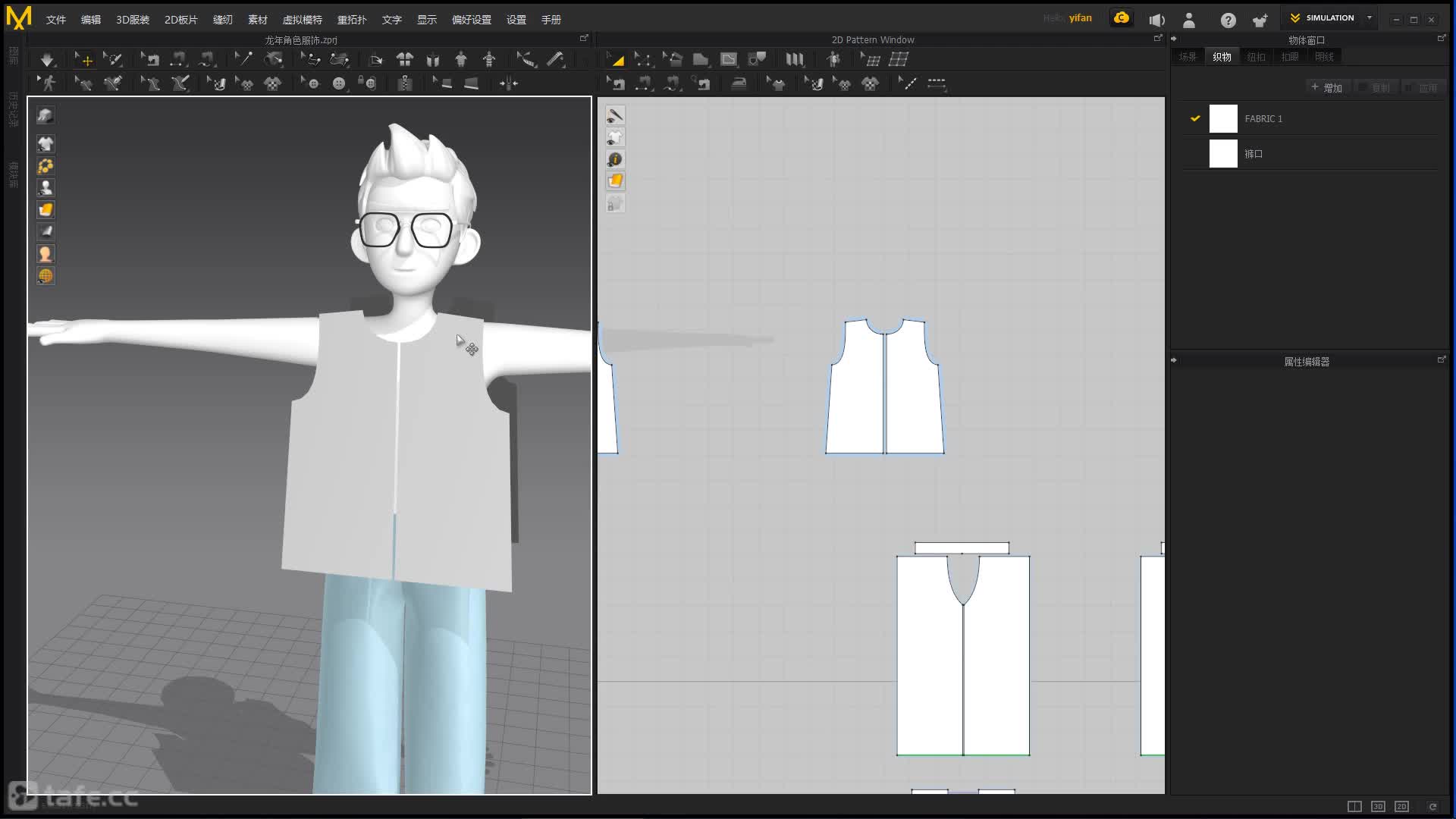
Task: Select the Select/Move tool with yellow cross
Action: pos(83,59)
